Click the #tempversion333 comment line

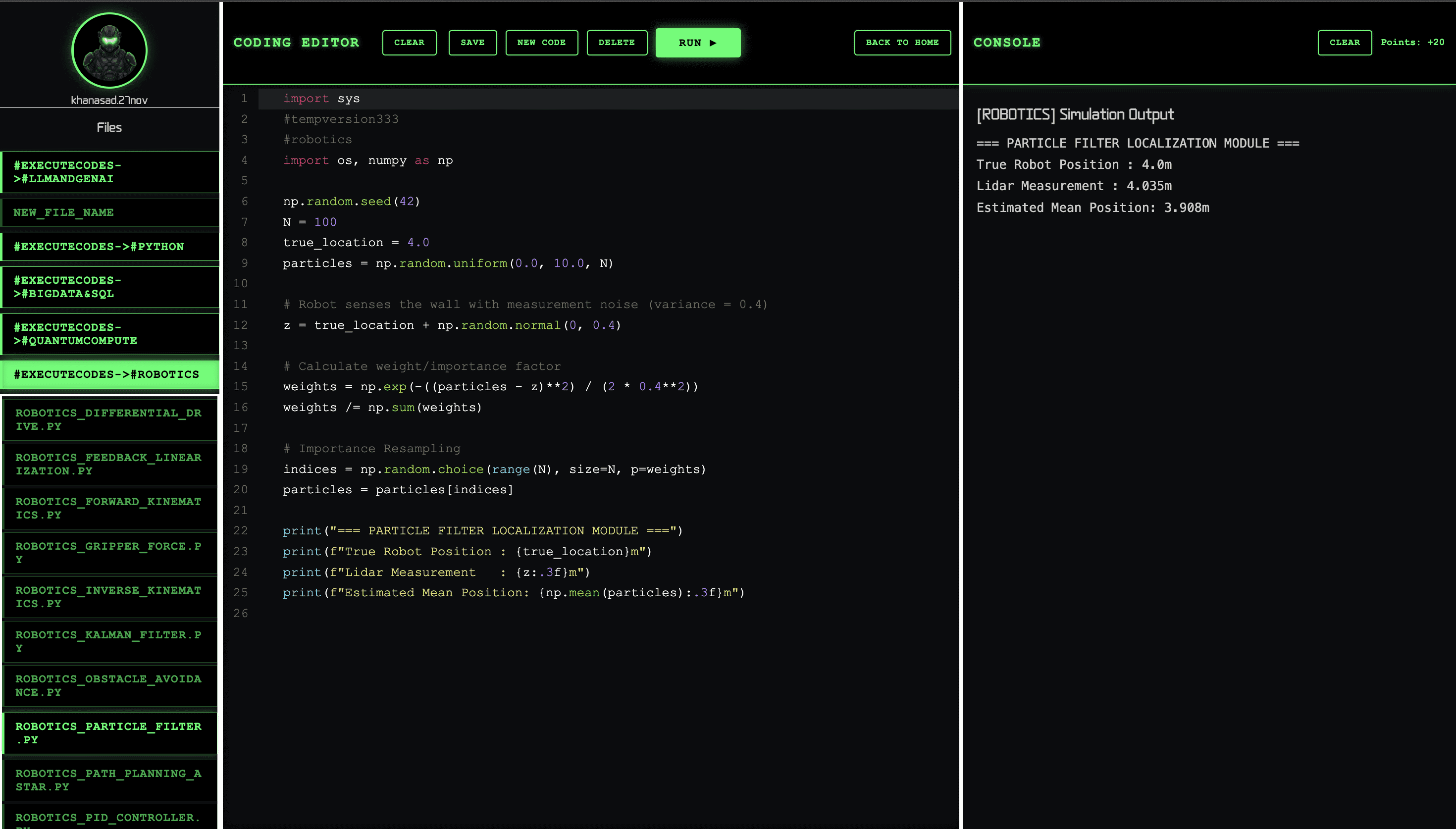(341, 119)
